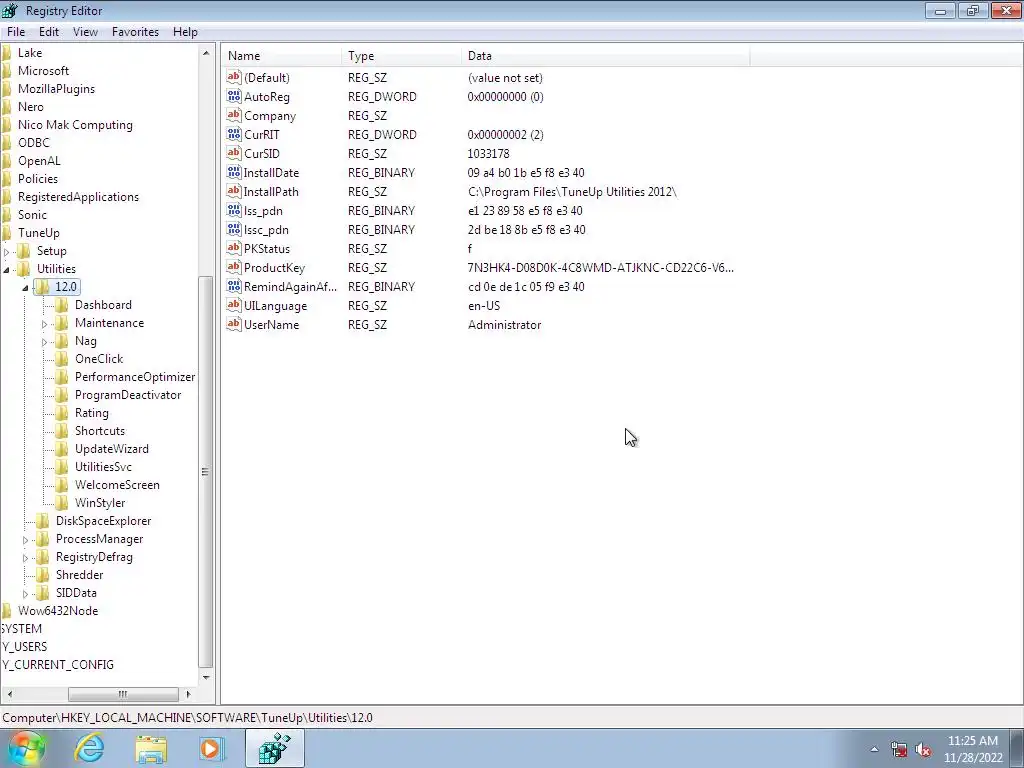
Task: Sort values by the Type column
Action: 402,56
